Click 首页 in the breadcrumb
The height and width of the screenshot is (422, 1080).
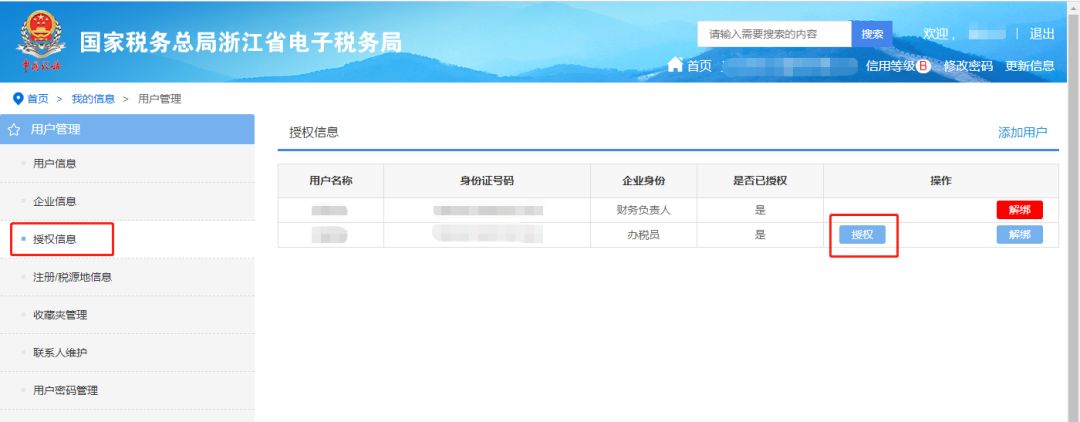point(38,99)
